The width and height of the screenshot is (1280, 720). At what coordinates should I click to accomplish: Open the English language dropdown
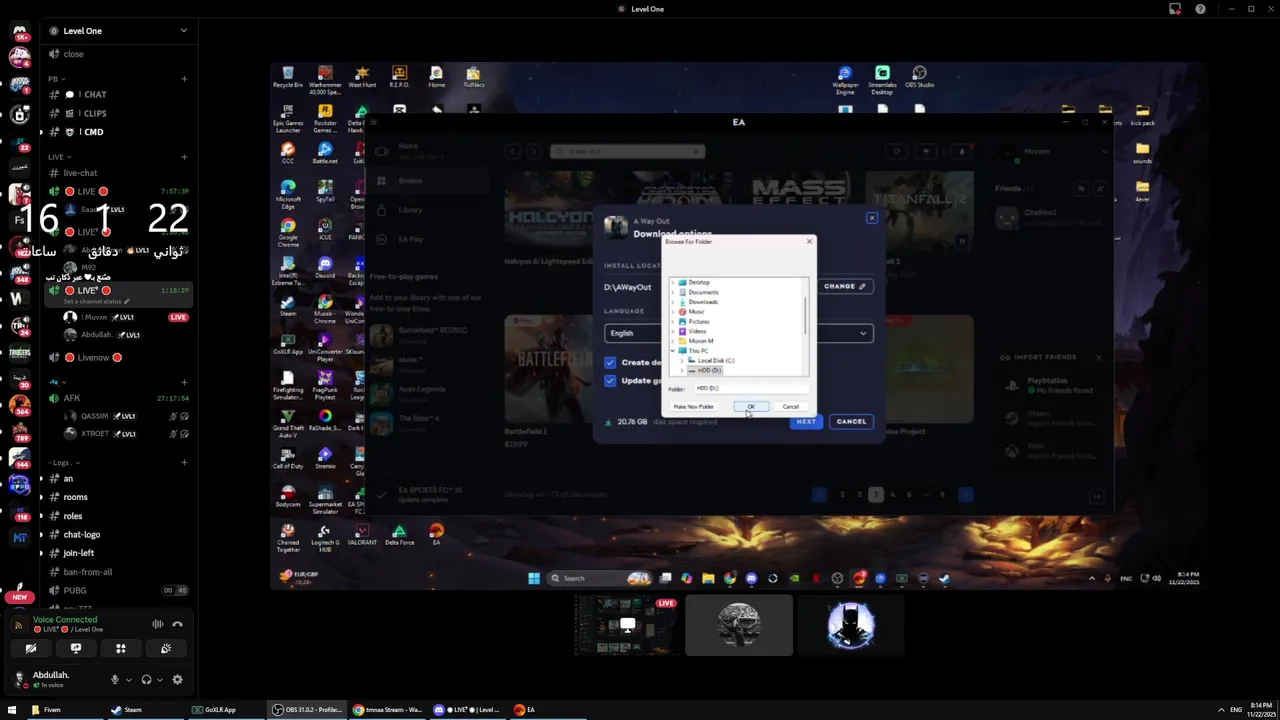tap(739, 333)
